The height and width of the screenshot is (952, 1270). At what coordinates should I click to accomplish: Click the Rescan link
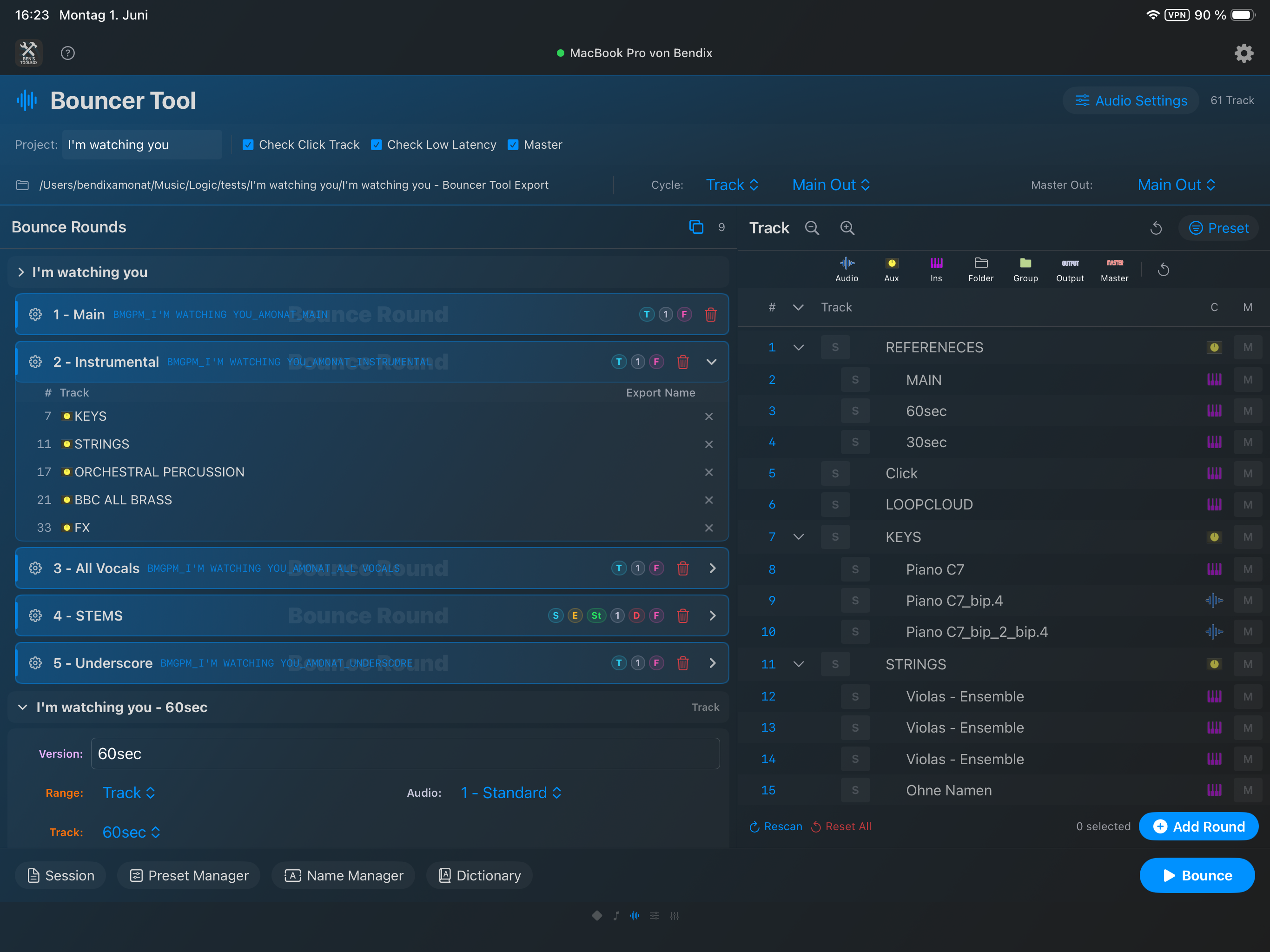[776, 827]
